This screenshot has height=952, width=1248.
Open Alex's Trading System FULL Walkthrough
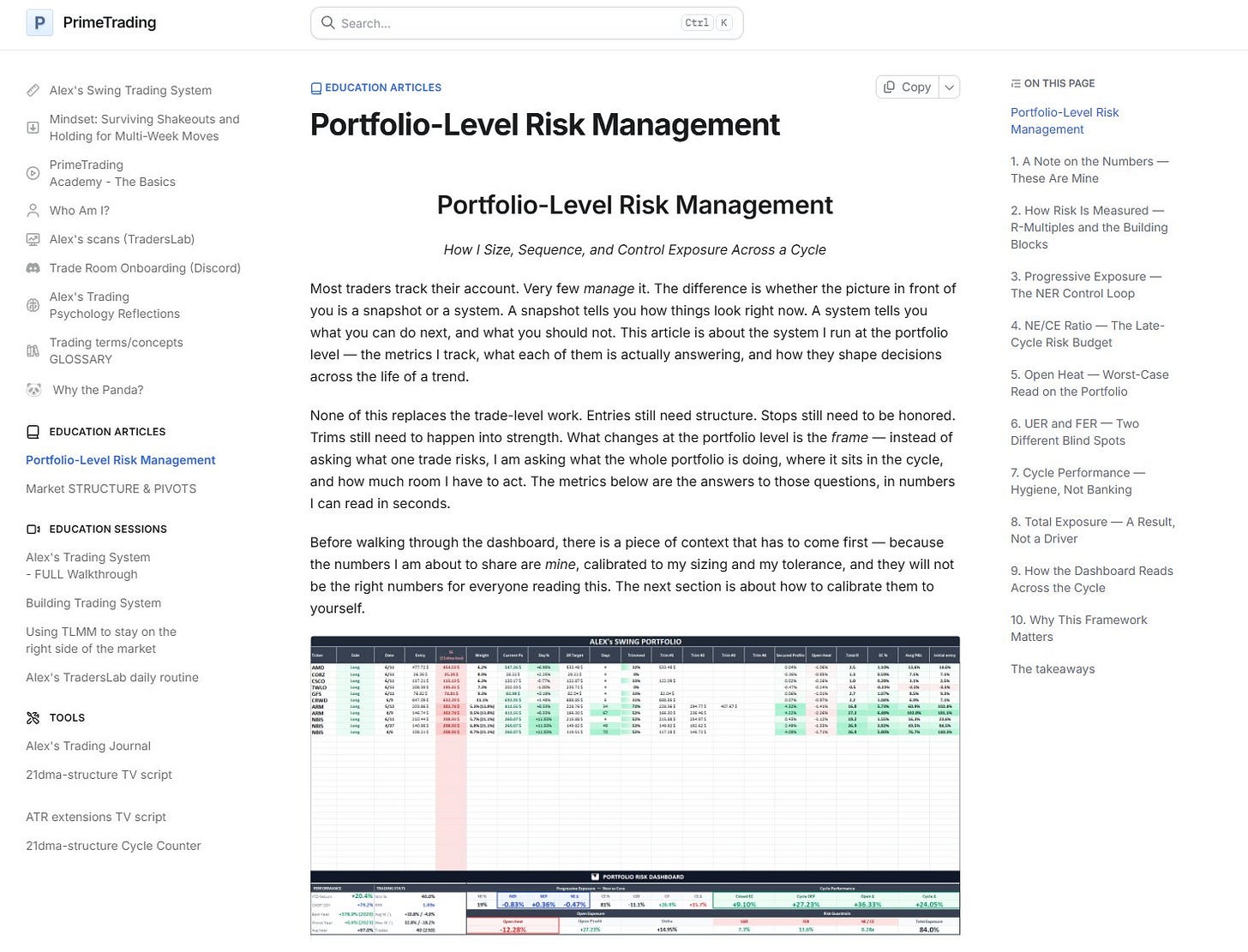[x=87, y=566]
